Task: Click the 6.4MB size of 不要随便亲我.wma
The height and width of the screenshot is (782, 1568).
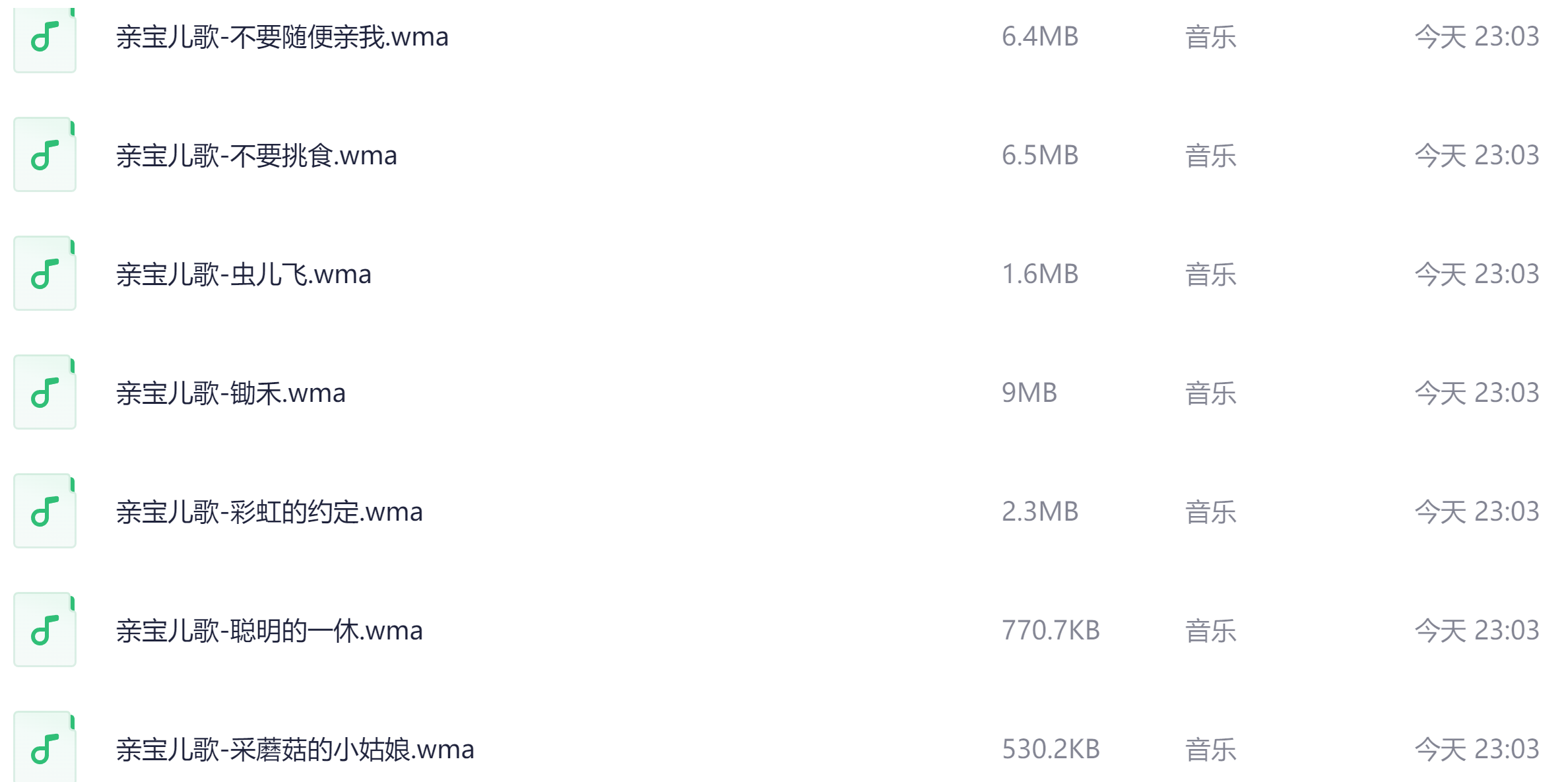Action: click(1040, 38)
